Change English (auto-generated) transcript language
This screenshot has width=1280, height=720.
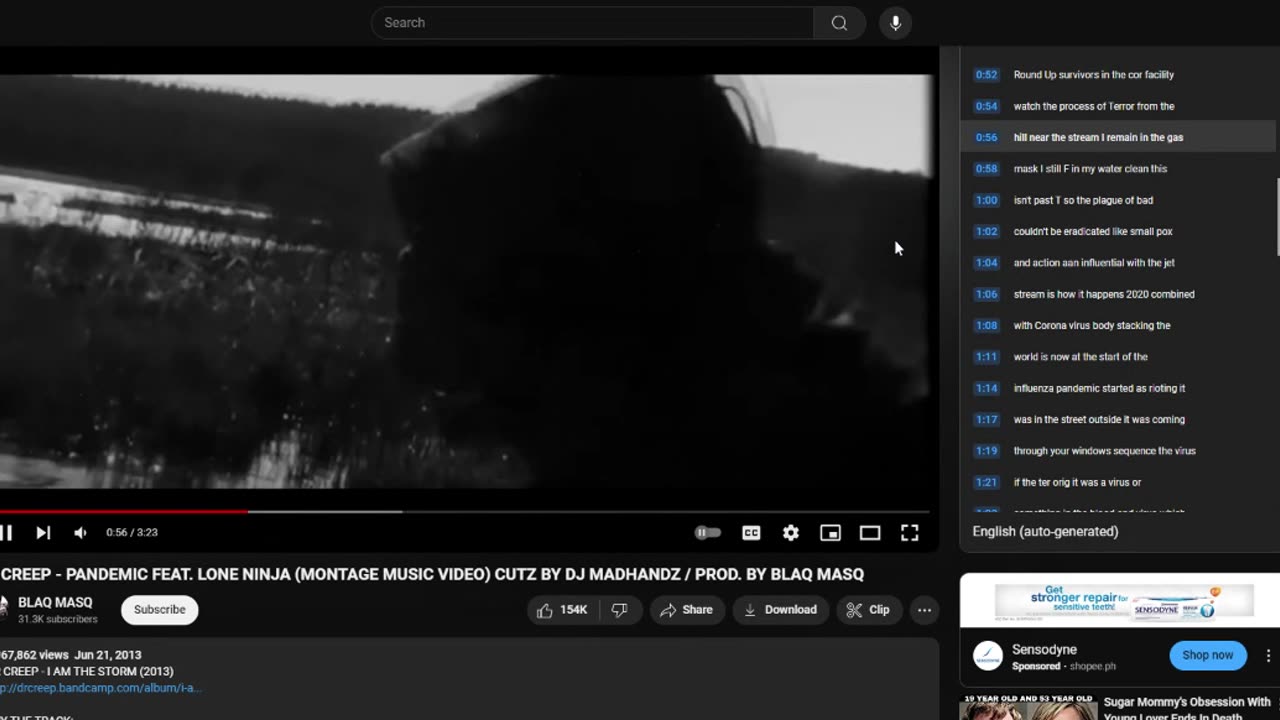point(1045,532)
